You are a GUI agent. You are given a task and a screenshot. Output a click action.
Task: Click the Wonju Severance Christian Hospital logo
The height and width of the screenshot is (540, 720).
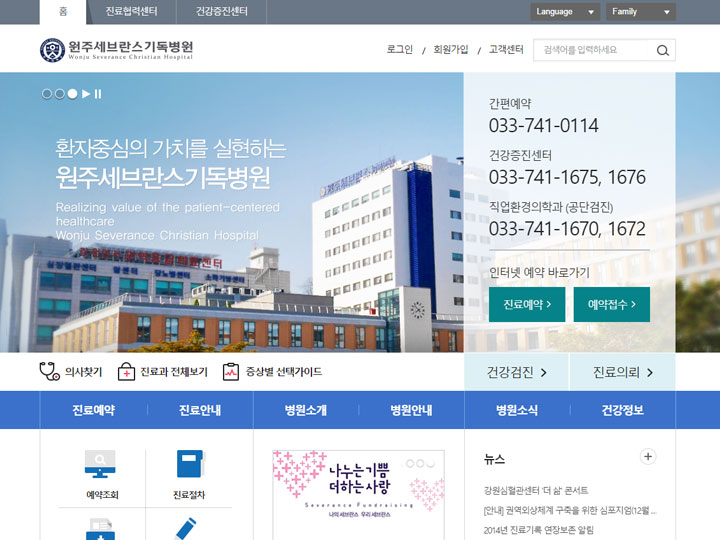117,50
